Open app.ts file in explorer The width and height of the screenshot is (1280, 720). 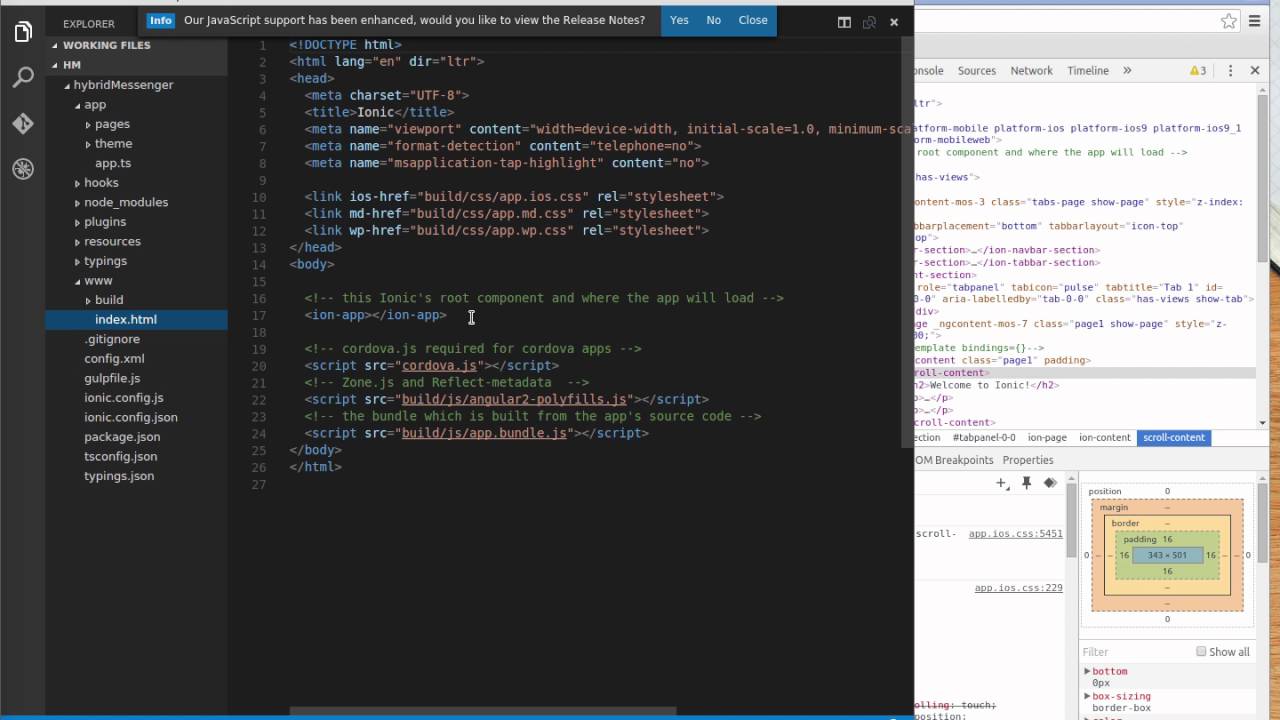(113, 163)
